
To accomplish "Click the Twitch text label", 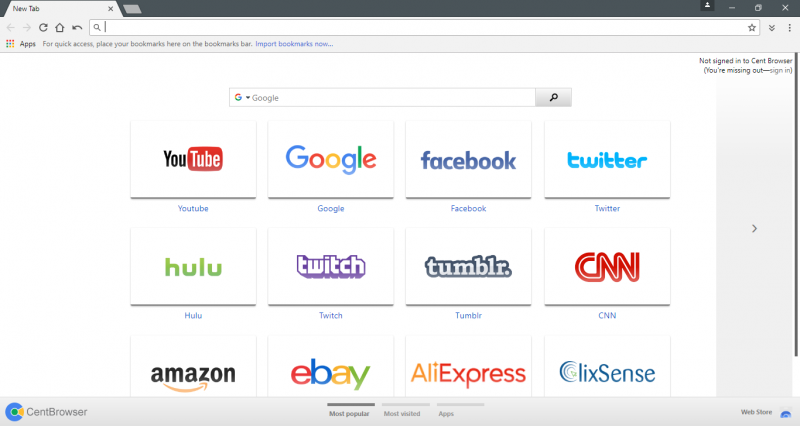I will coord(331,315).
